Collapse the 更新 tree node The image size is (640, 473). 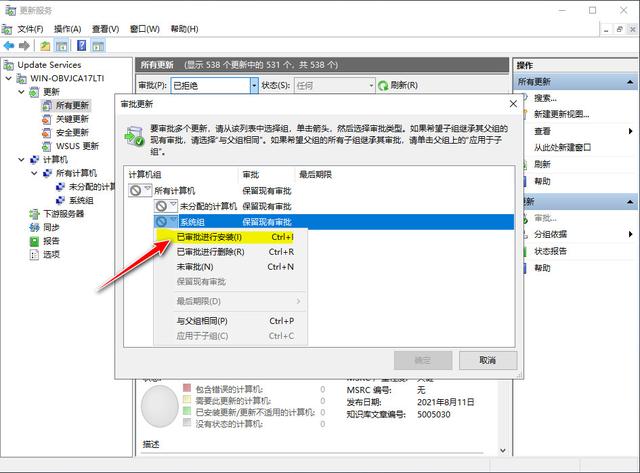(22, 92)
